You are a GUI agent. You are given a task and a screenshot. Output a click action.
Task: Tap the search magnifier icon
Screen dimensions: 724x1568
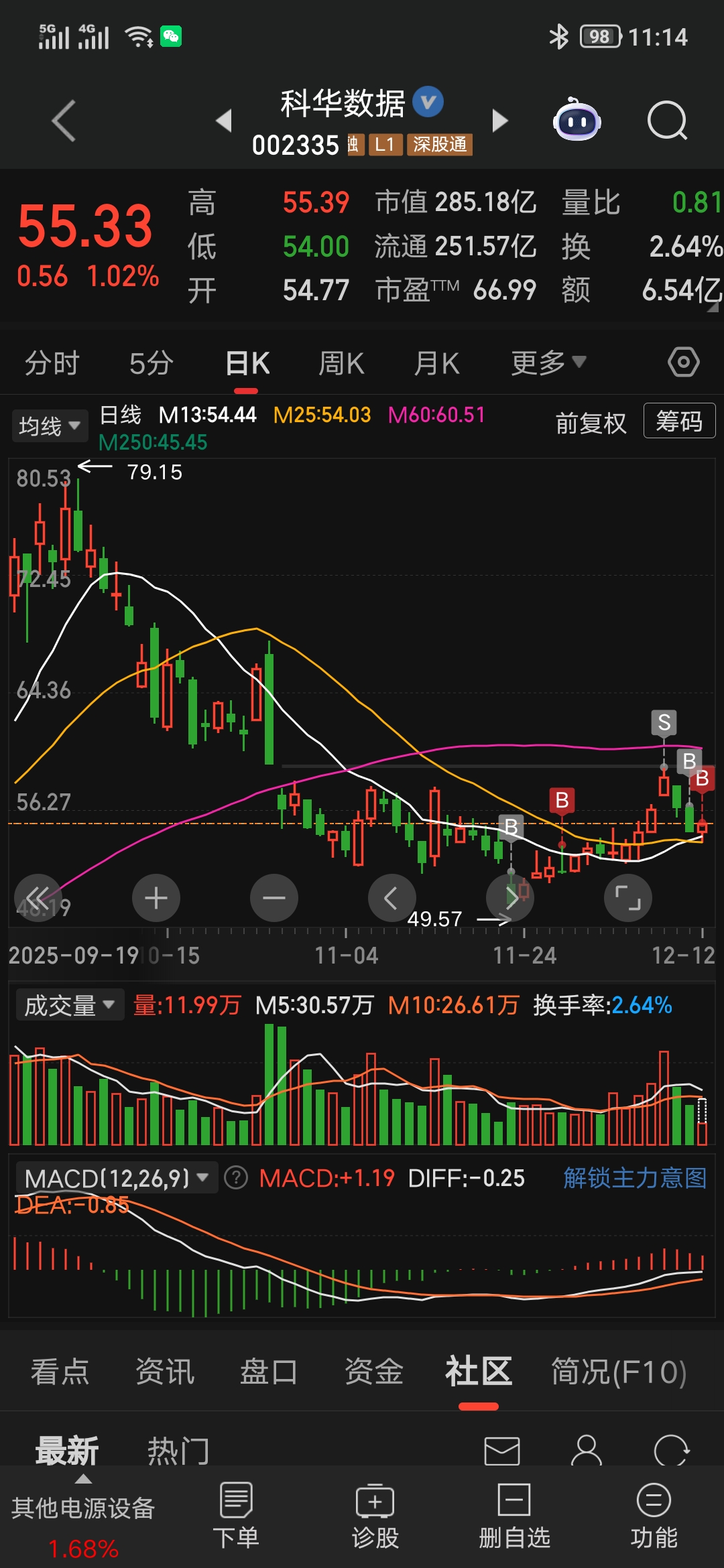(667, 121)
